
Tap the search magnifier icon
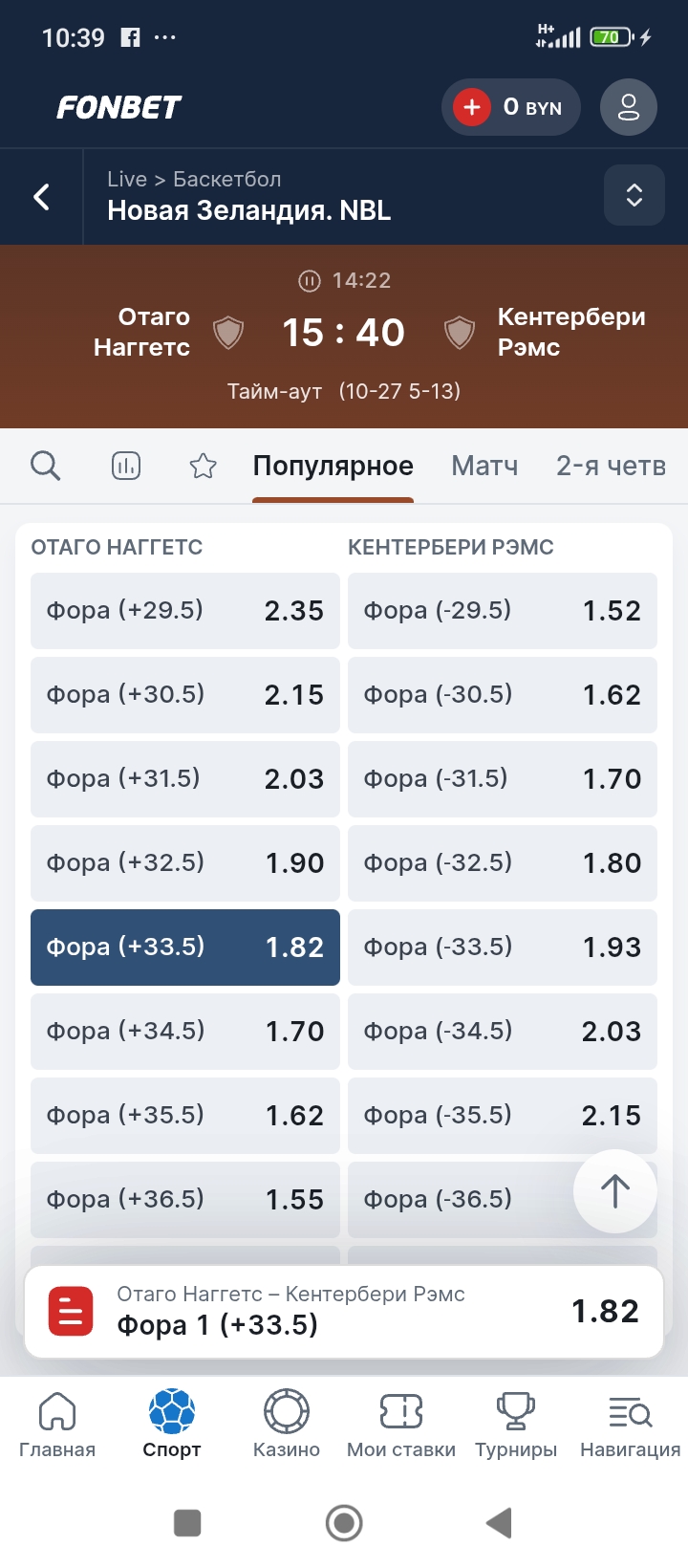pos(45,466)
